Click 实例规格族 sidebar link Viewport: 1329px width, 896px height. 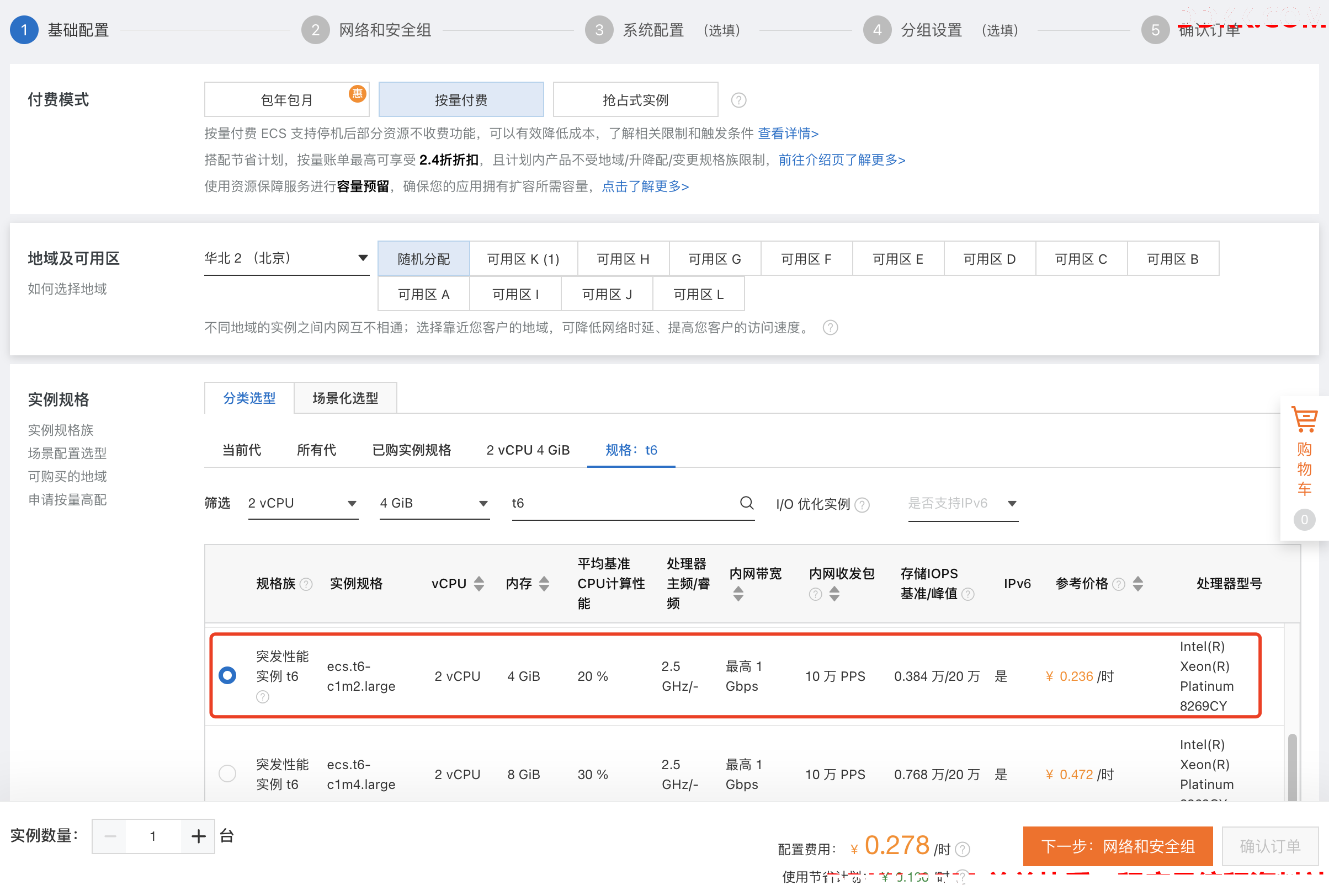coord(61,430)
